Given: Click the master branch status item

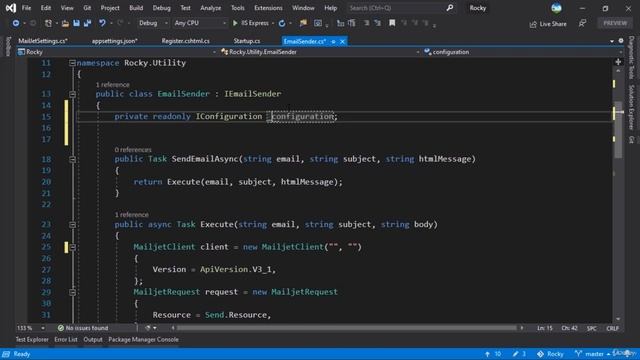Looking at the screenshot, I should click(593, 354).
